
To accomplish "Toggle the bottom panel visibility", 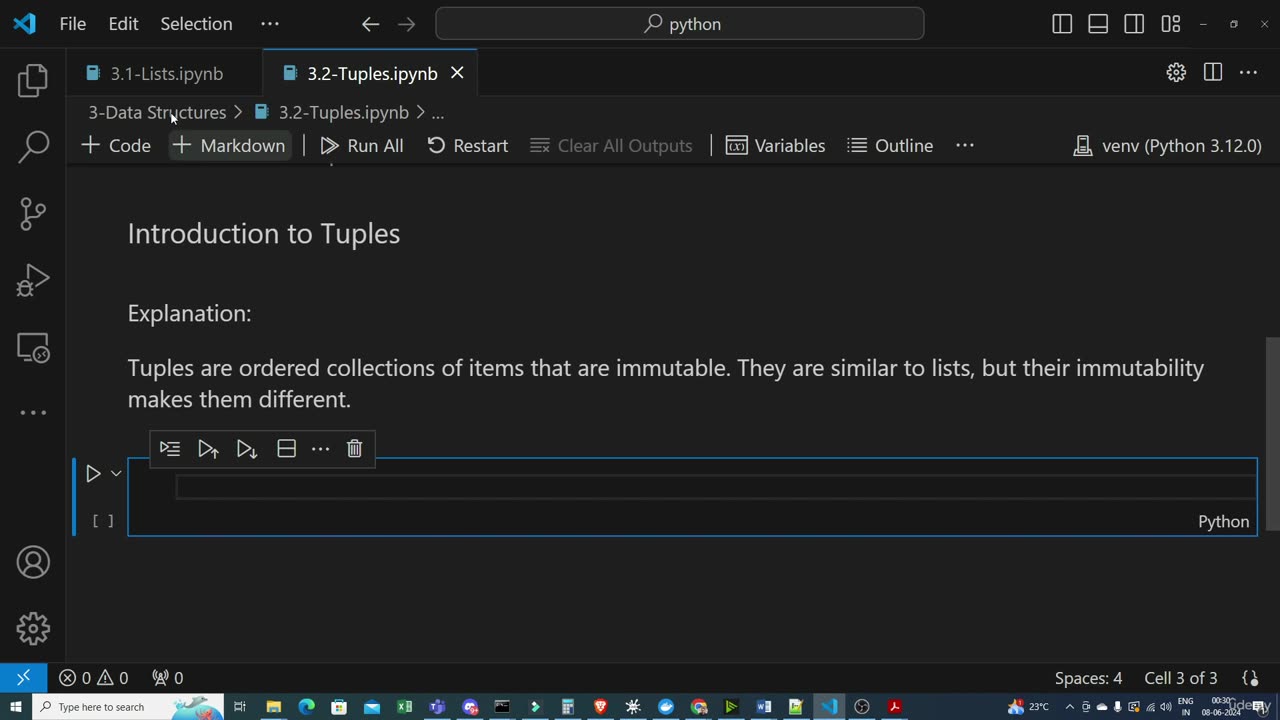I will tap(1098, 24).
